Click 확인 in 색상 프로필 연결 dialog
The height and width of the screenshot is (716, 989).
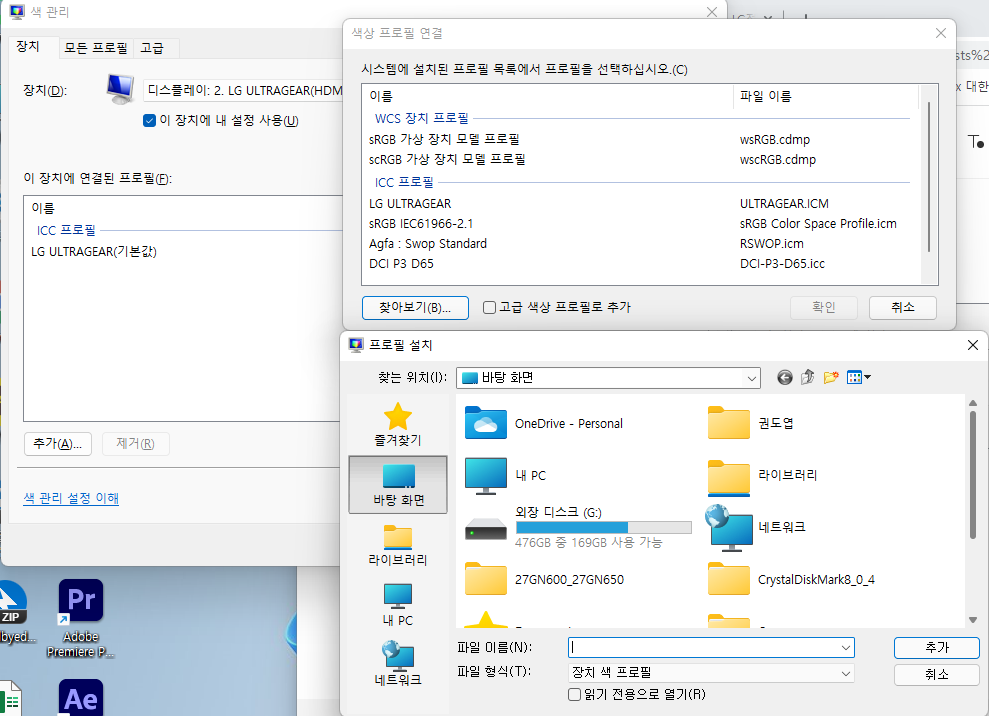[824, 308]
